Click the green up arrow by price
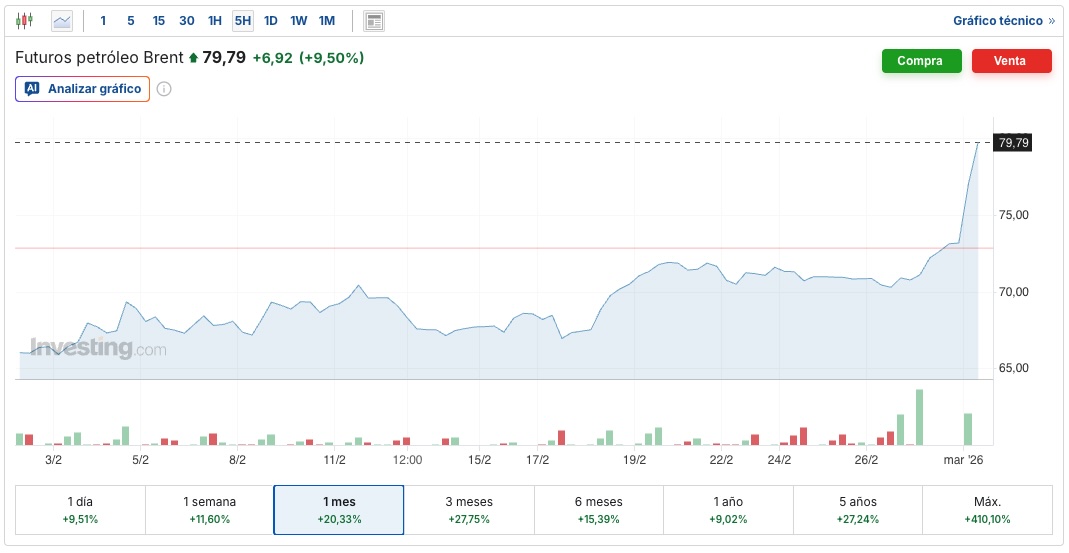The image size is (1069, 553). [x=193, y=58]
